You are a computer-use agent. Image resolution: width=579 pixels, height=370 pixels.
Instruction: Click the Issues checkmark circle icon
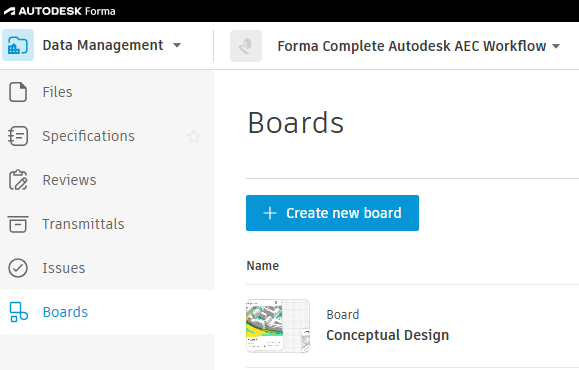(x=18, y=268)
